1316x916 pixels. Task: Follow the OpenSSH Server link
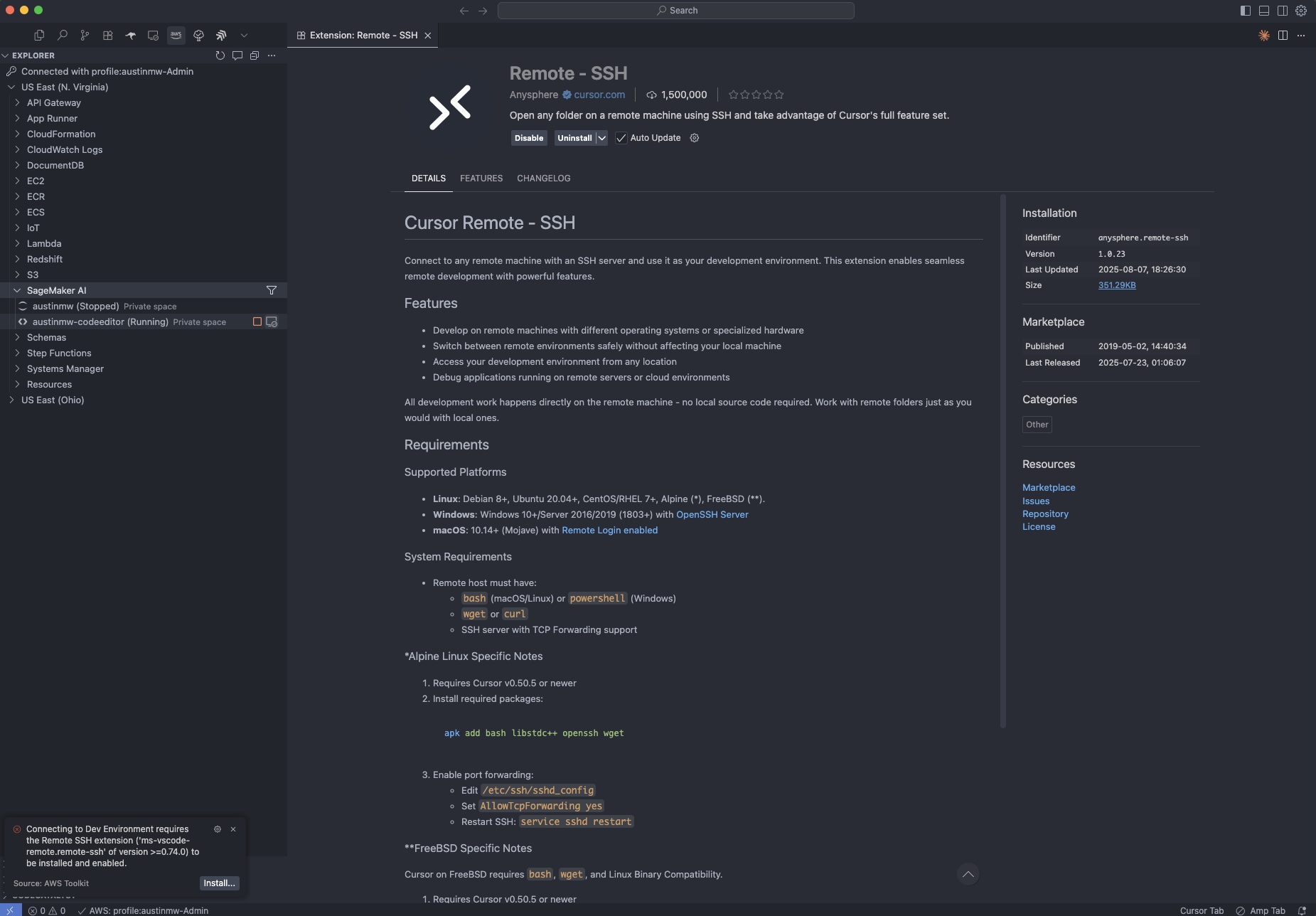[x=712, y=515]
